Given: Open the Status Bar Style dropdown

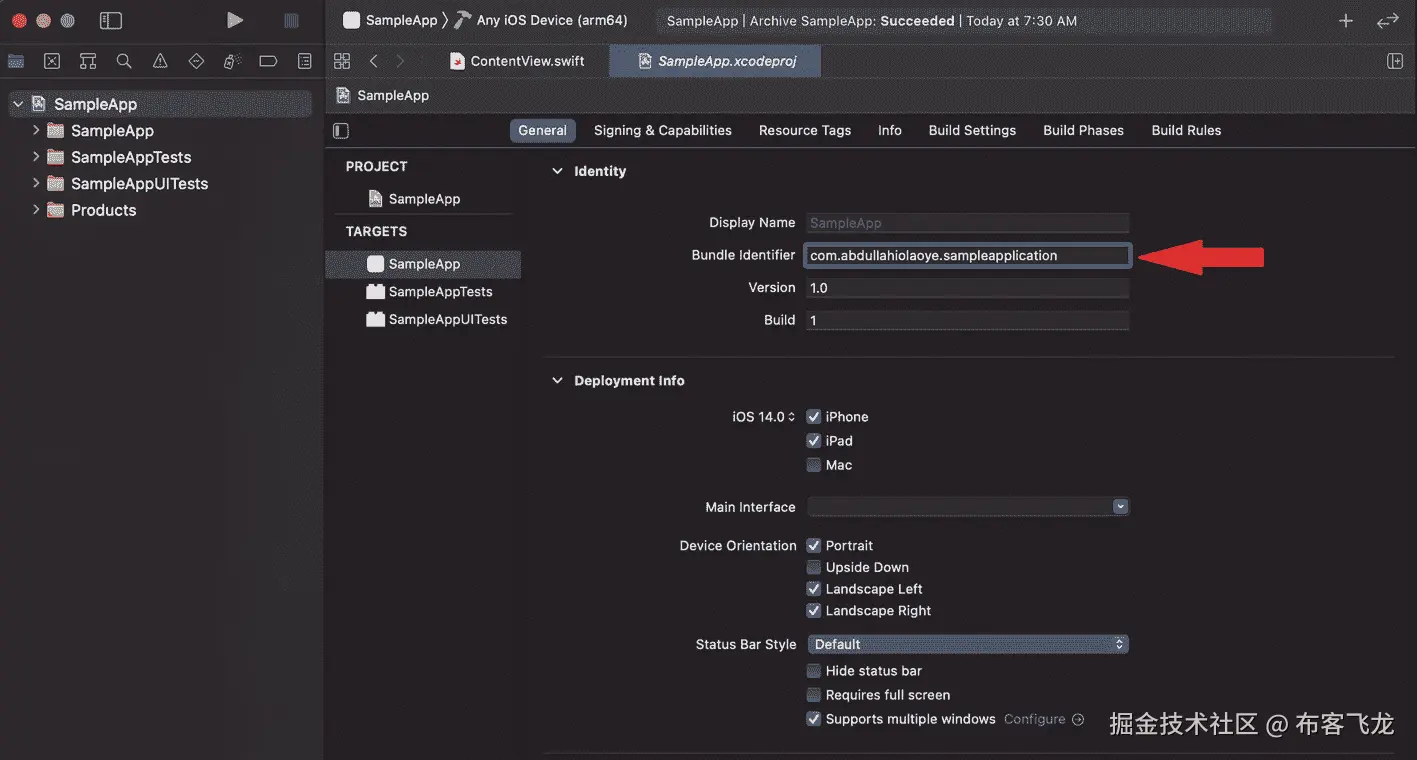Looking at the screenshot, I should (x=967, y=644).
